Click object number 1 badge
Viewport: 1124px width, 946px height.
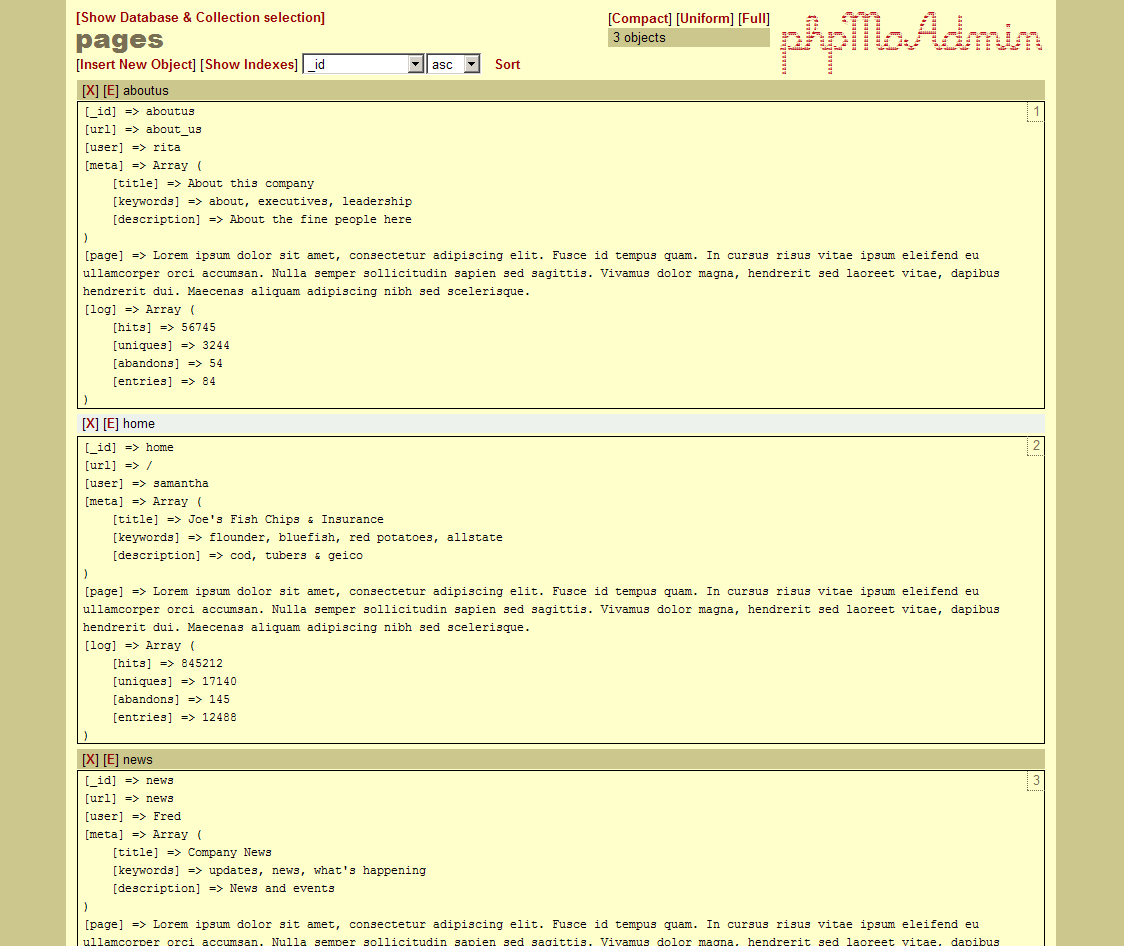(1036, 112)
